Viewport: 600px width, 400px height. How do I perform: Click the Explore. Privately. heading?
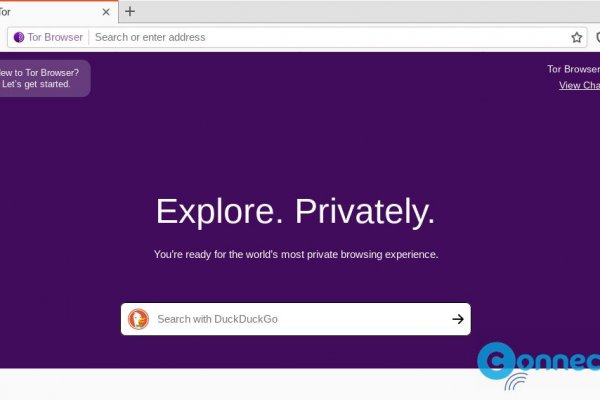296,212
